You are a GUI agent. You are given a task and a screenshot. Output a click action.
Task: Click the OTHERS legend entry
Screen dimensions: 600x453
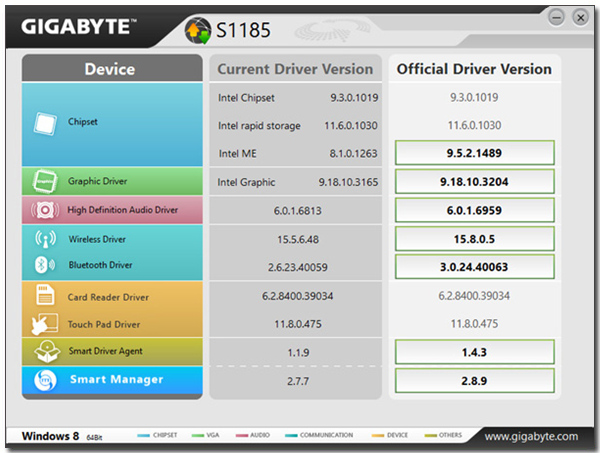point(443,435)
